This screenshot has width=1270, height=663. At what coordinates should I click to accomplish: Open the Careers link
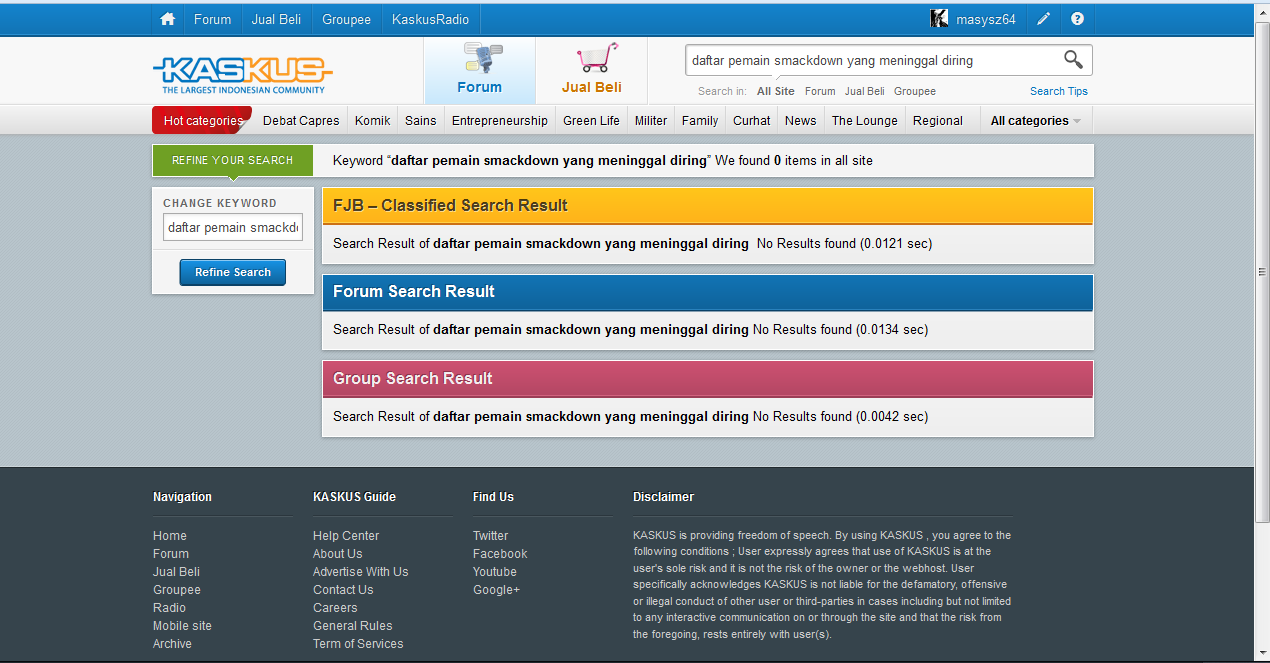click(x=335, y=608)
